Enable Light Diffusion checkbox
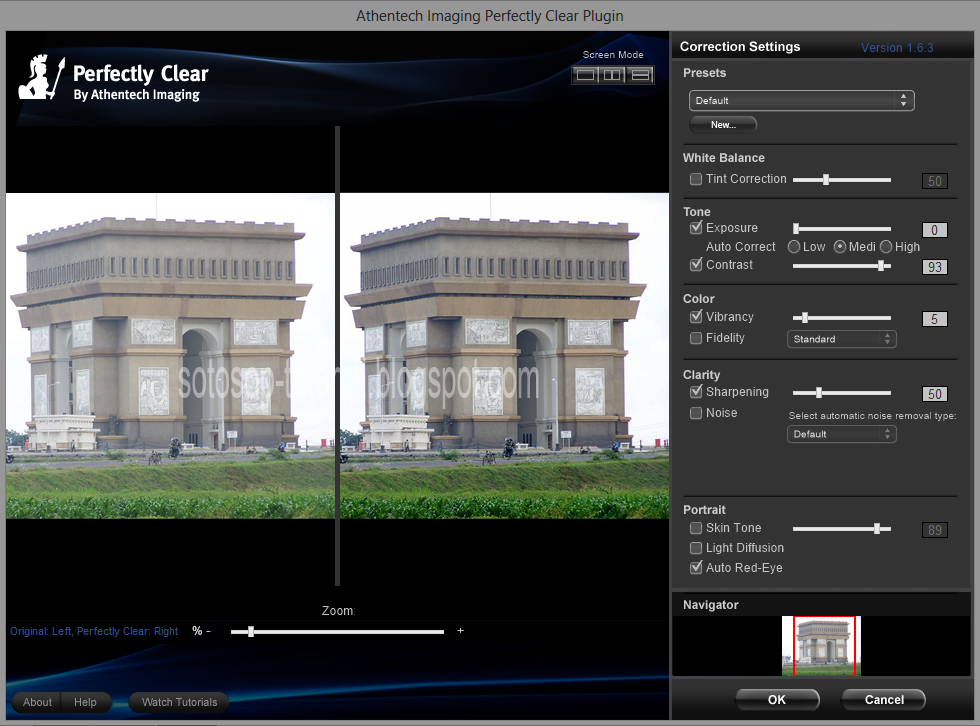This screenshot has width=980, height=726. [696, 548]
